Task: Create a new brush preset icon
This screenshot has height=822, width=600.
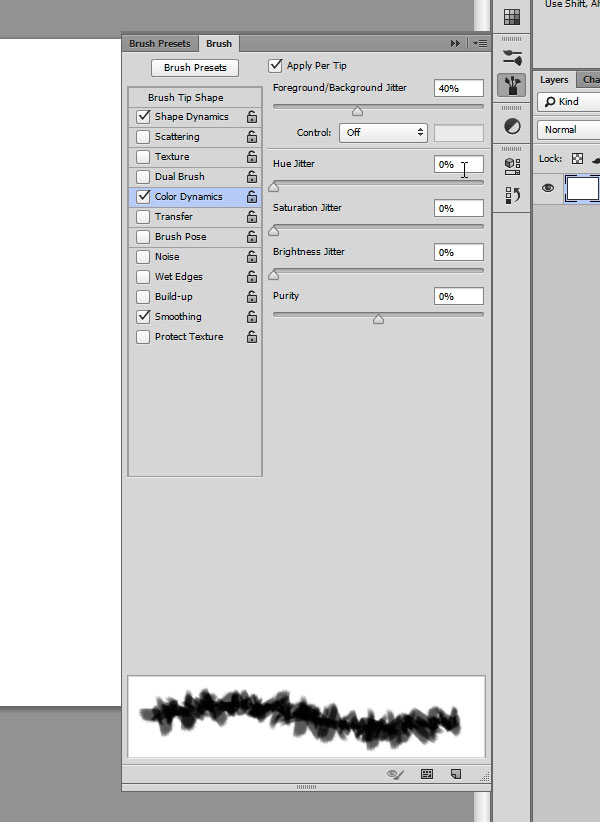Action: click(x=455, y=774)
